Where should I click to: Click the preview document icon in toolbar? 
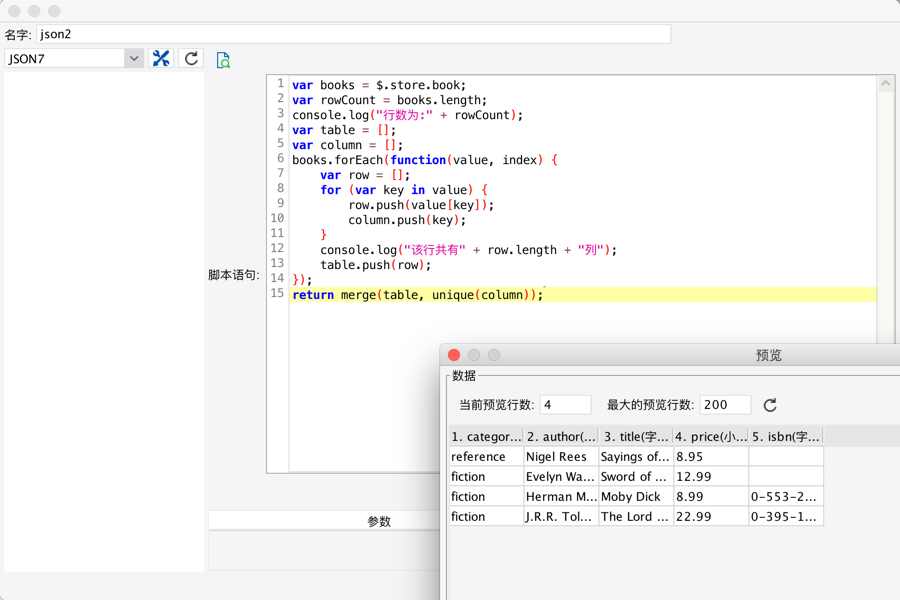coord(223,60)
